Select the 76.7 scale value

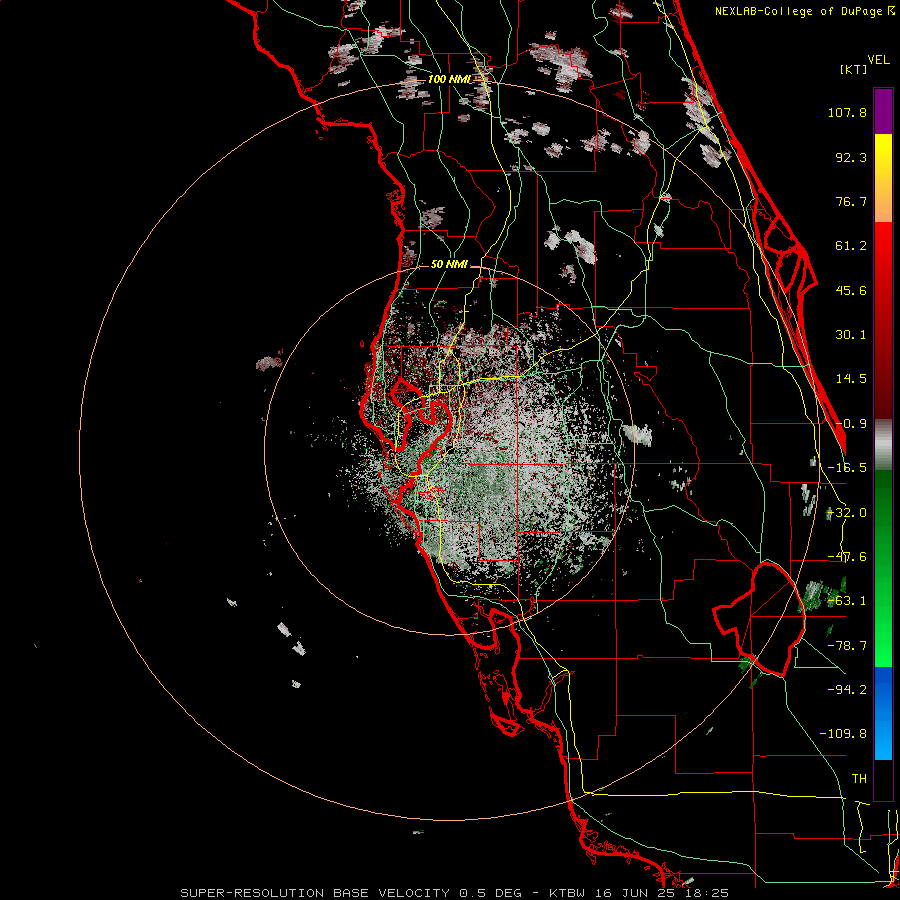pyautogui.click(x=851, y=201)
